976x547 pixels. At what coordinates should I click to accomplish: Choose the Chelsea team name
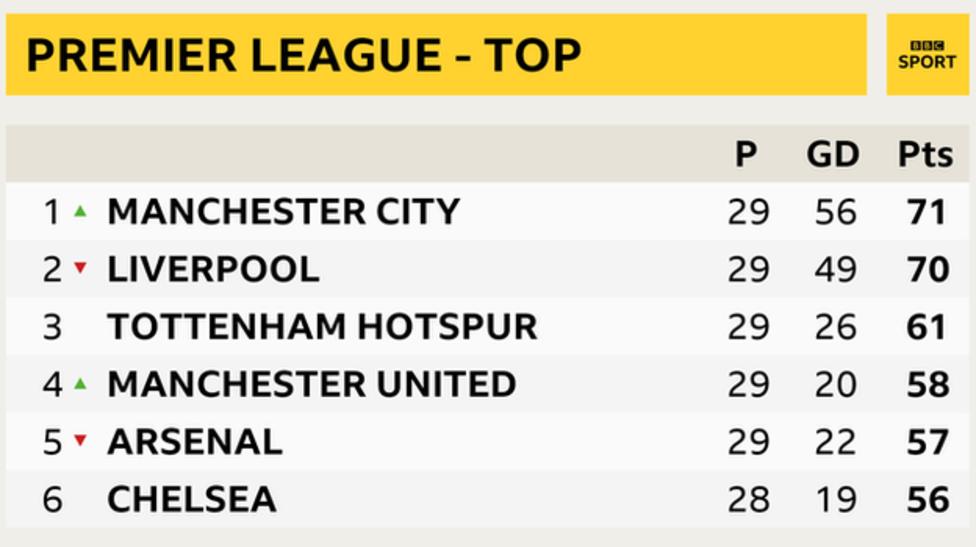click(x=192, y=499)
